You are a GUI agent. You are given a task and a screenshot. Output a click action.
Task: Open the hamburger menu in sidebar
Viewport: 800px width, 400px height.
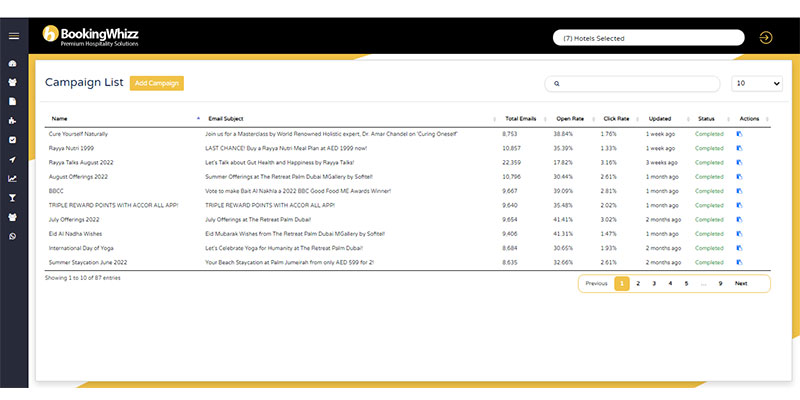(x=13, y=37)
